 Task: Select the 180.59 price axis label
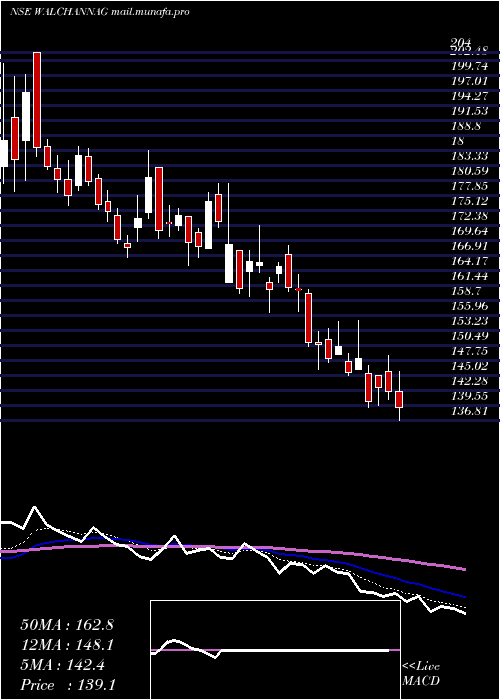(469, 171)
